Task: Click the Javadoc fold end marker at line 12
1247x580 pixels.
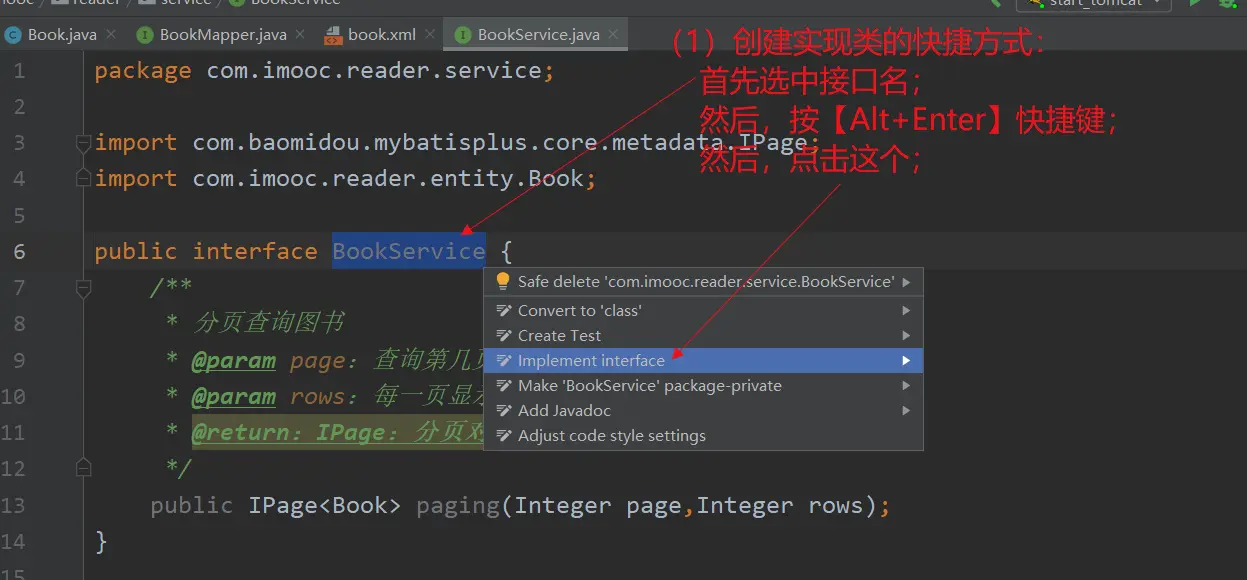Action: point(84,466)
